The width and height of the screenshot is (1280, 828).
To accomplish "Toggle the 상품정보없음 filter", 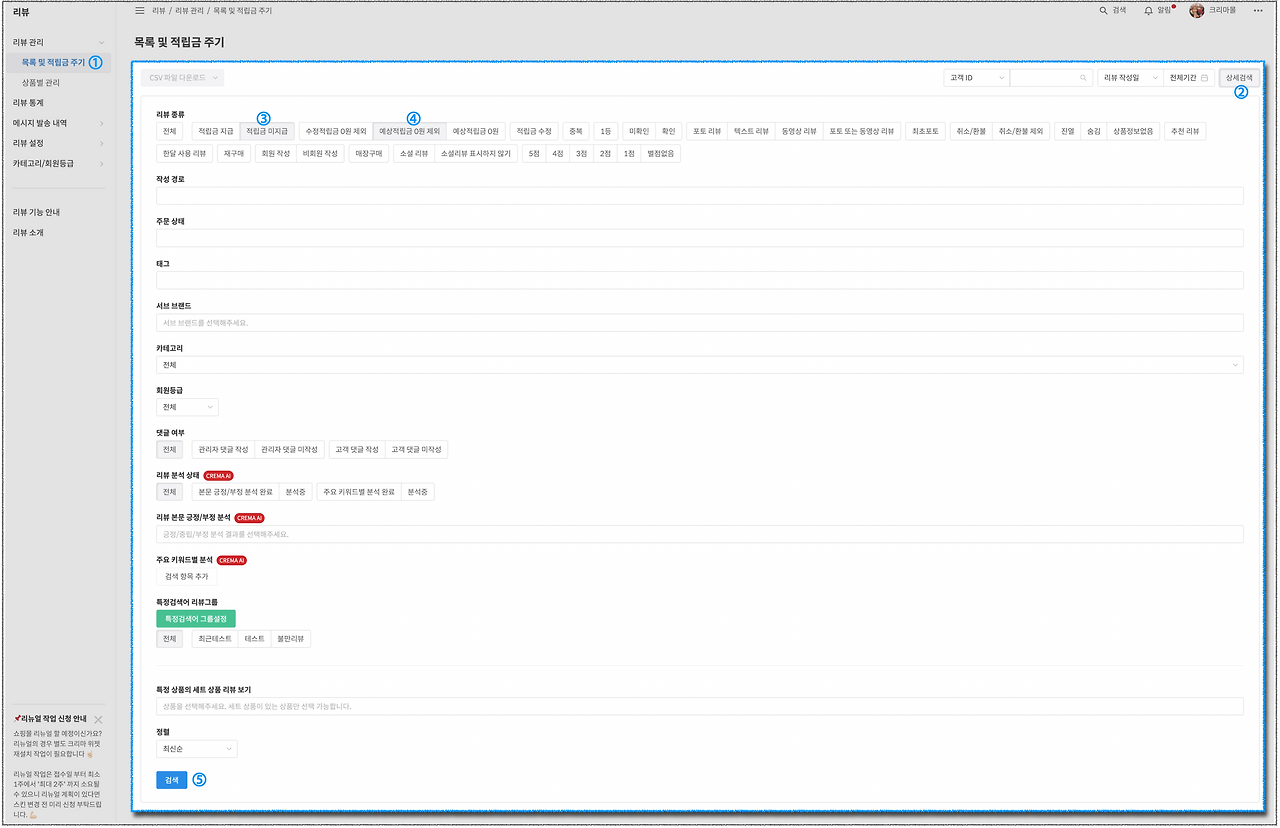I will [x=1133, y=131].
